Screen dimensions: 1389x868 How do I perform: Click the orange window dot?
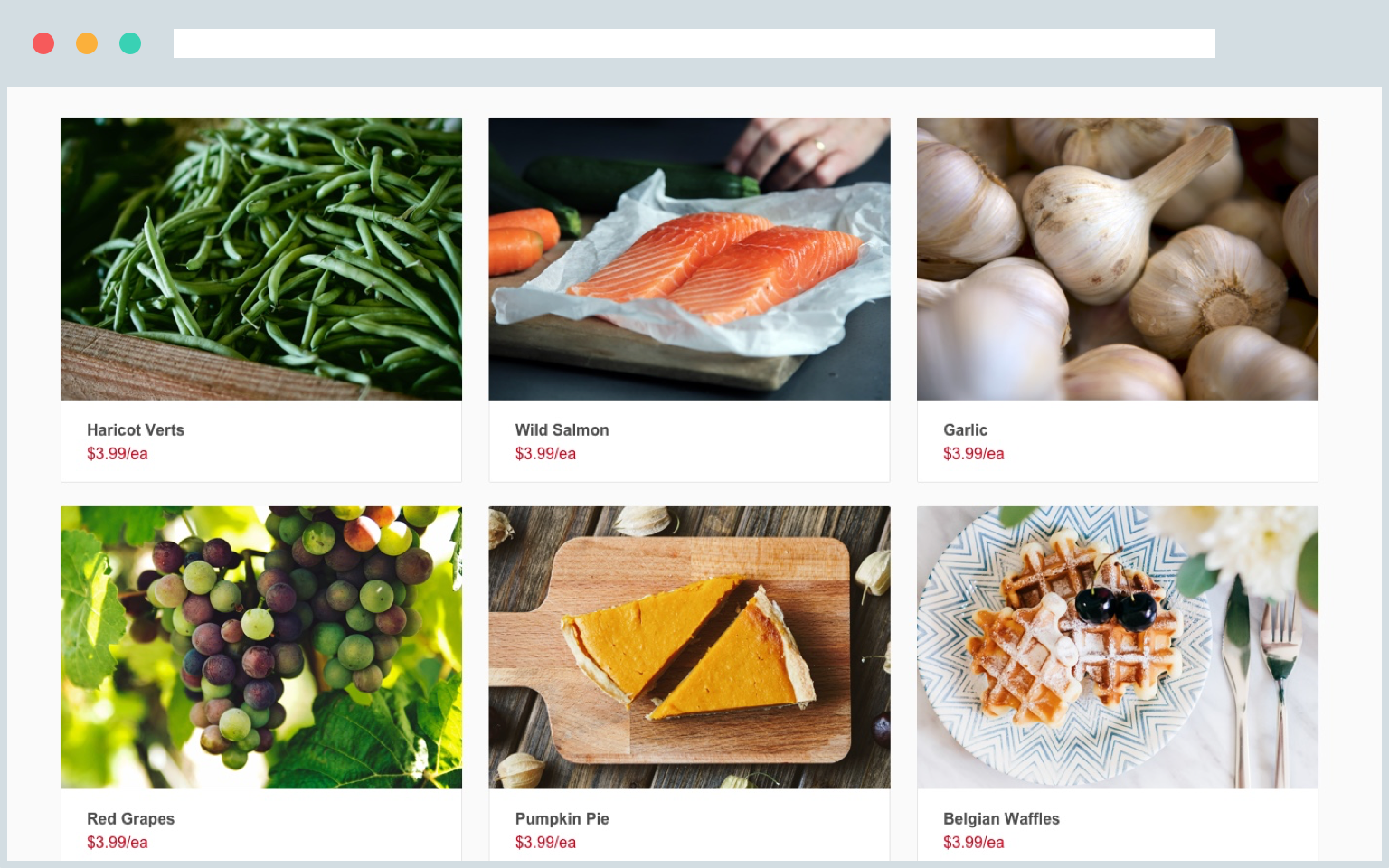[x=87, y=43]
